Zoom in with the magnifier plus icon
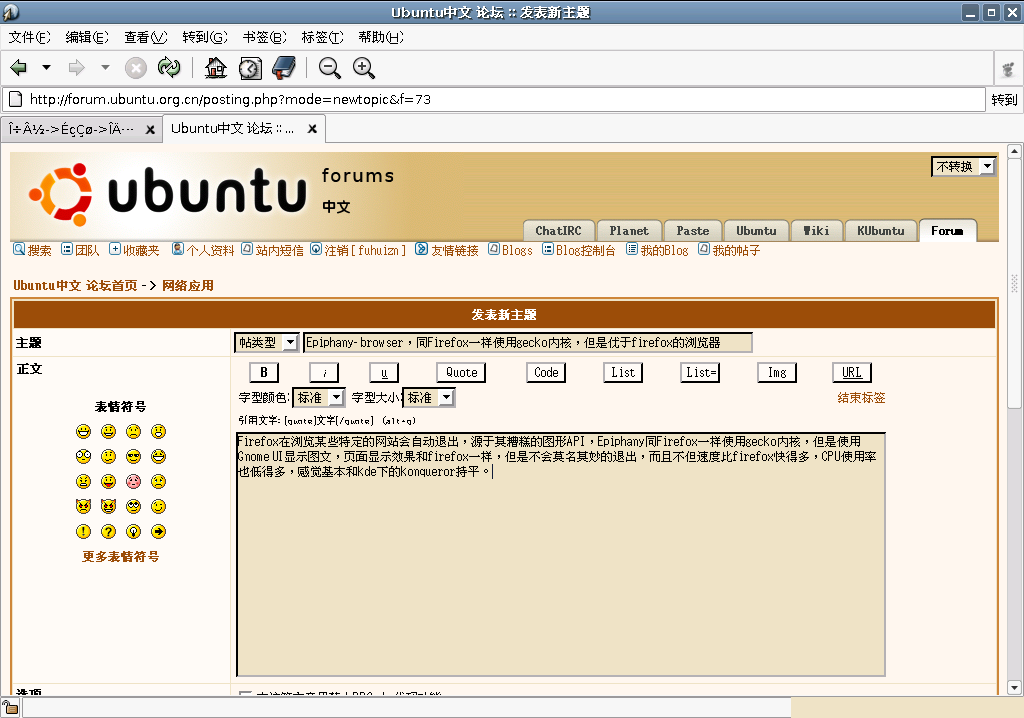The height and width of the screenshot is (718, 1024). point(364,68)
